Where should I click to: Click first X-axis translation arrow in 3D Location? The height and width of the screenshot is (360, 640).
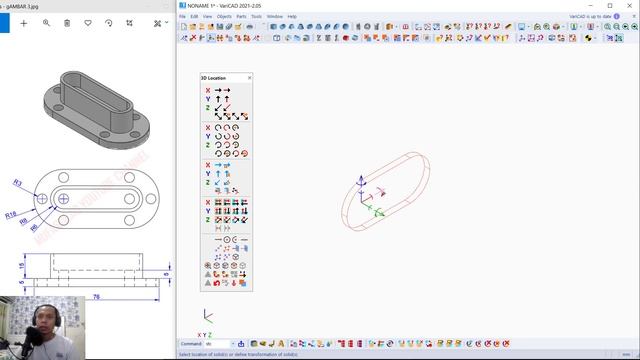coord(218,90)
